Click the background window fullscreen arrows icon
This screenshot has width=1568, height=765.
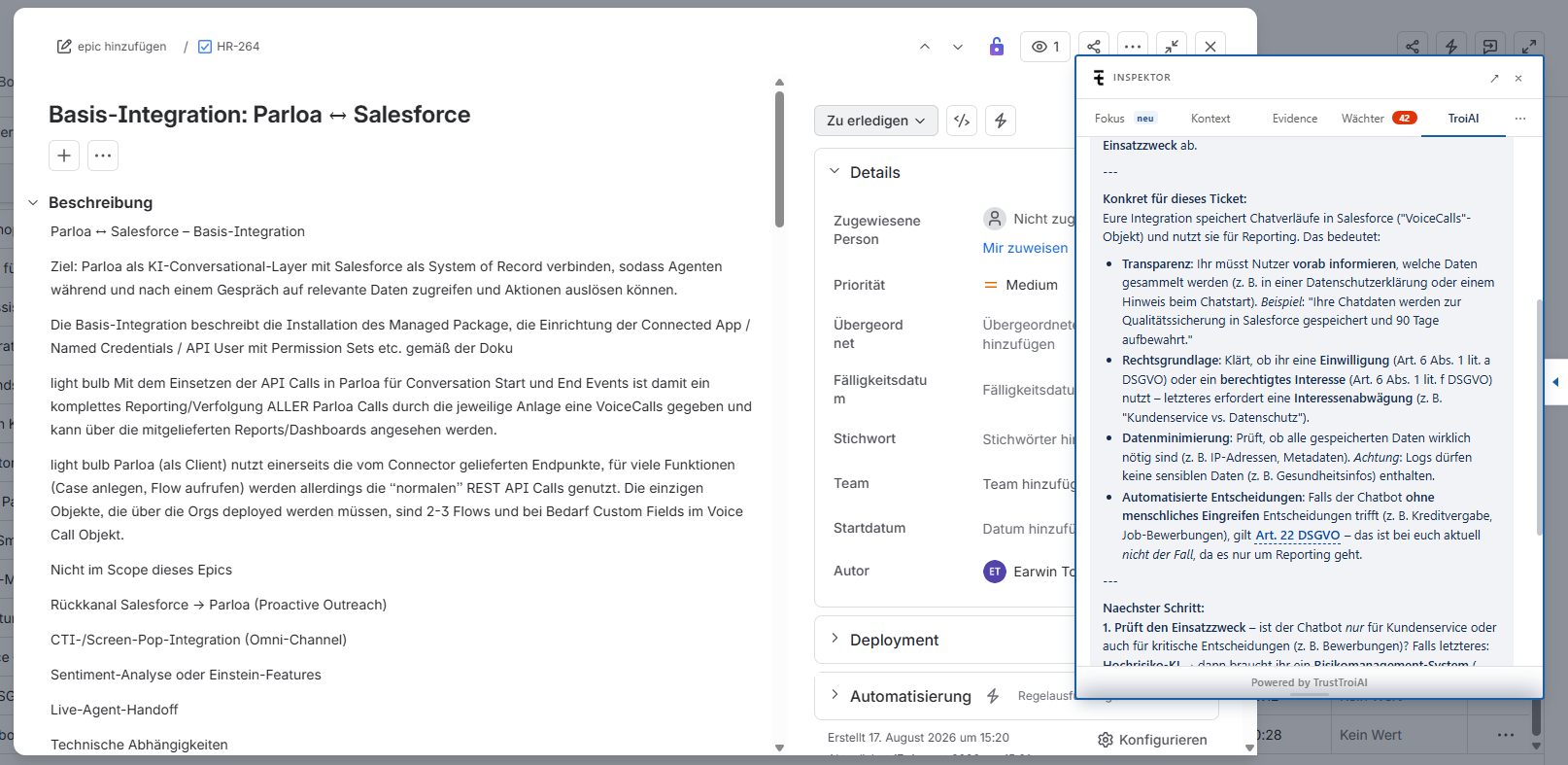[x=1529, y=46]
